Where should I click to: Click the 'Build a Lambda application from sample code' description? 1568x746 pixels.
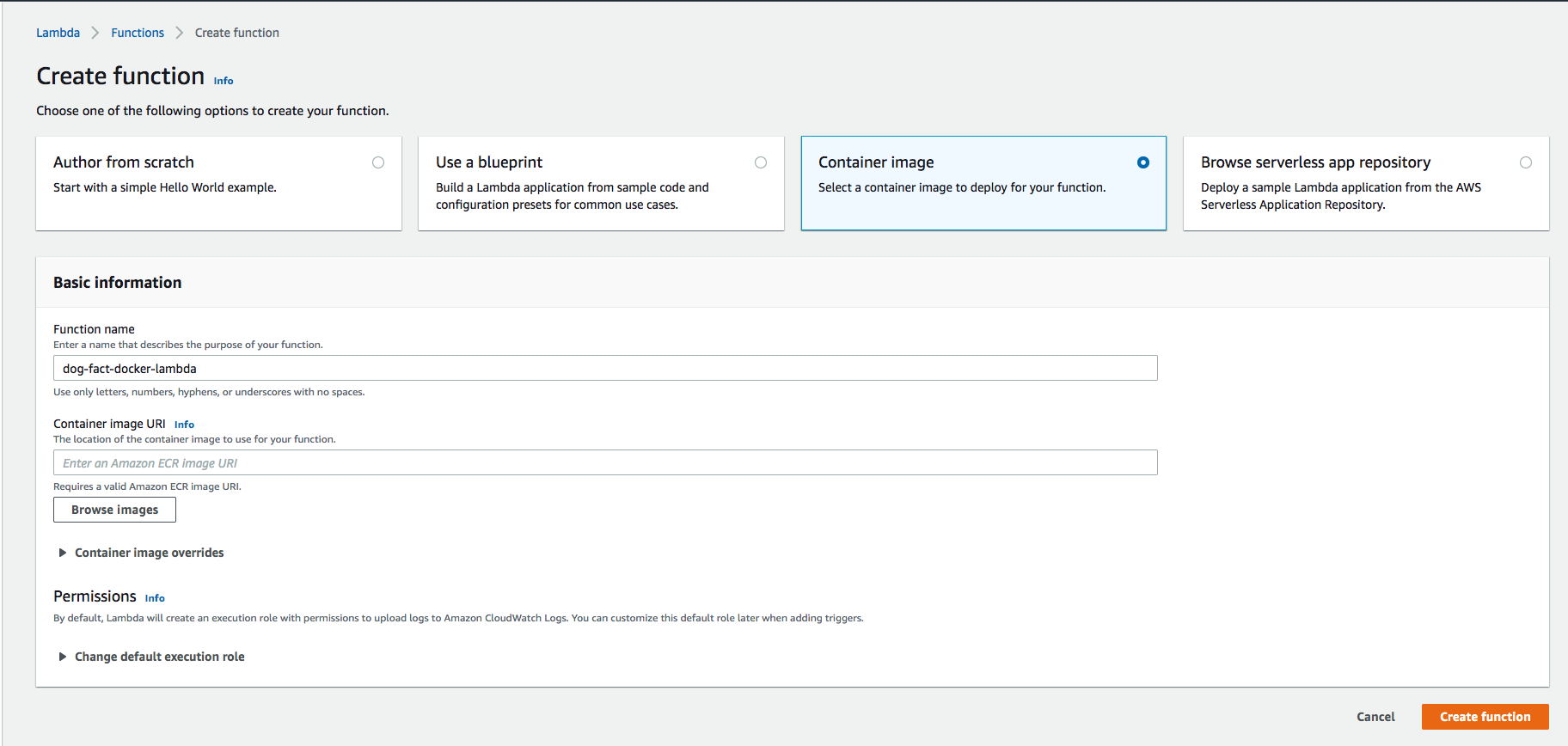573,196
